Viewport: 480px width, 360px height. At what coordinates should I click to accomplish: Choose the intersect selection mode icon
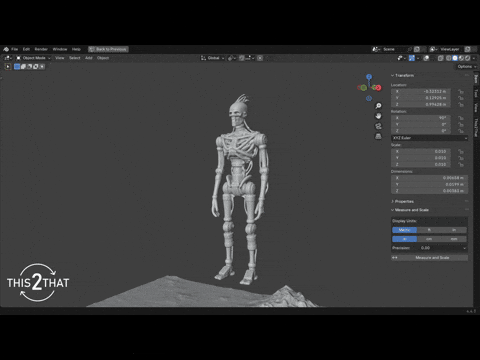tap(42, 67)
